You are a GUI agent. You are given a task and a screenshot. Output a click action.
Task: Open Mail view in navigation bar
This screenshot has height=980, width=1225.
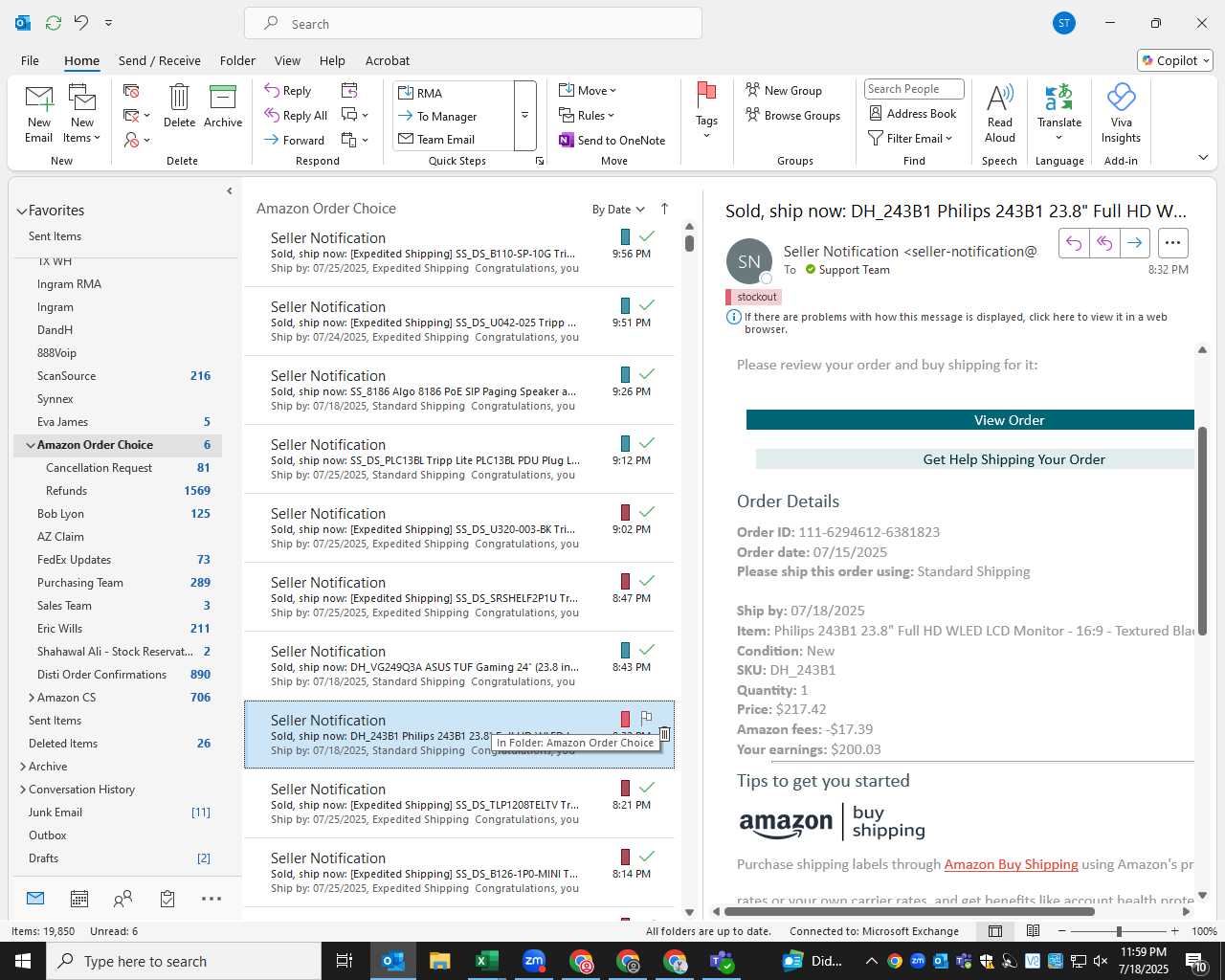point(35,899)
